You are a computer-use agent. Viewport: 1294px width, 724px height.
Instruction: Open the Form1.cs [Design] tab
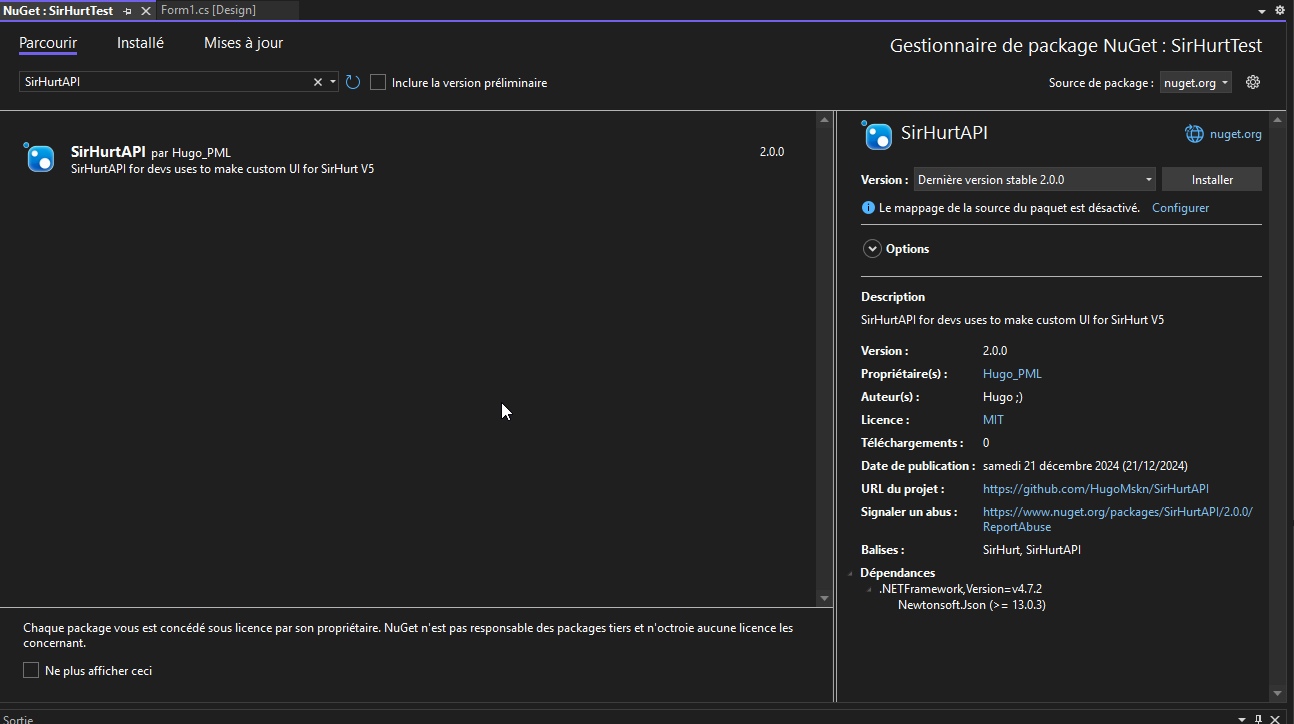point(208,10)
